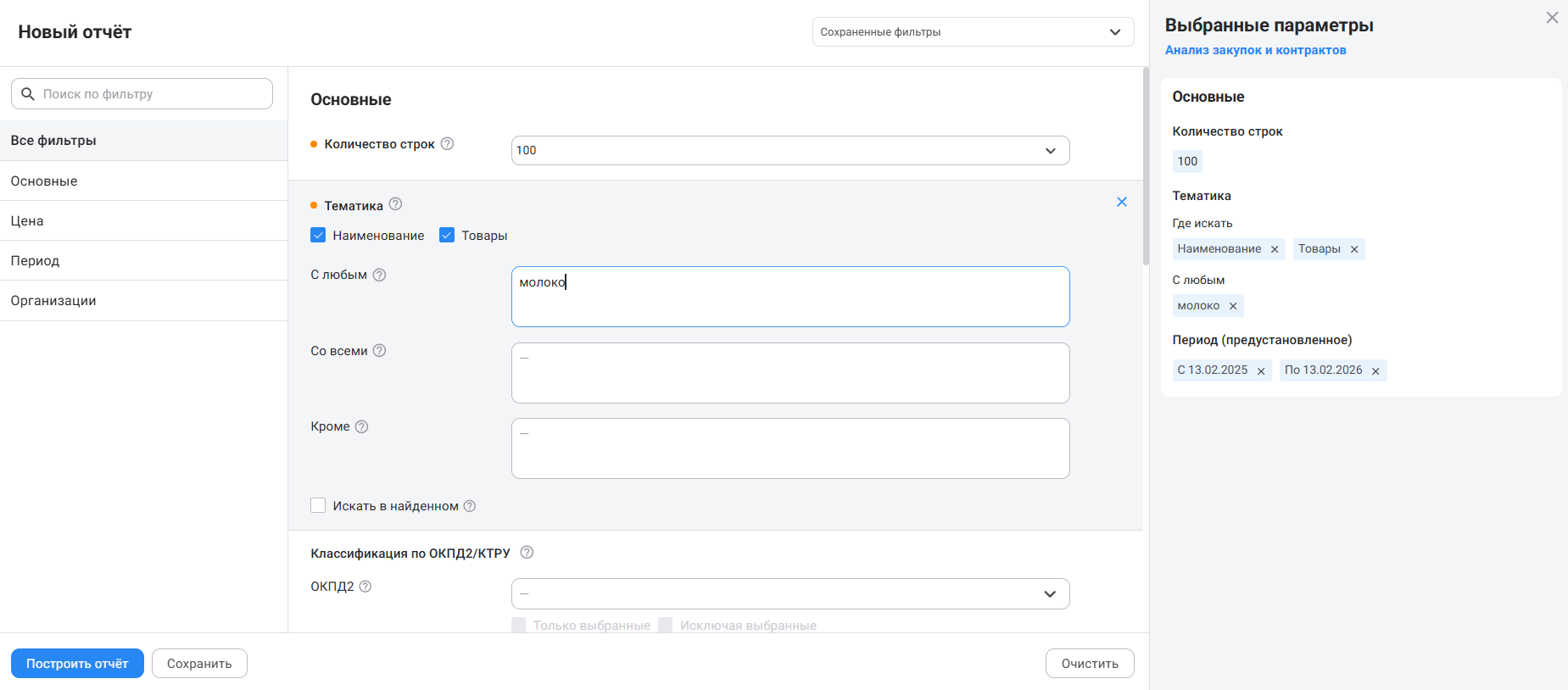Image resolution: width=1568 pixels, height=690 pixels.
Task: Remove the молоко tag in selected parameters
Action: tap(1233, 306)
